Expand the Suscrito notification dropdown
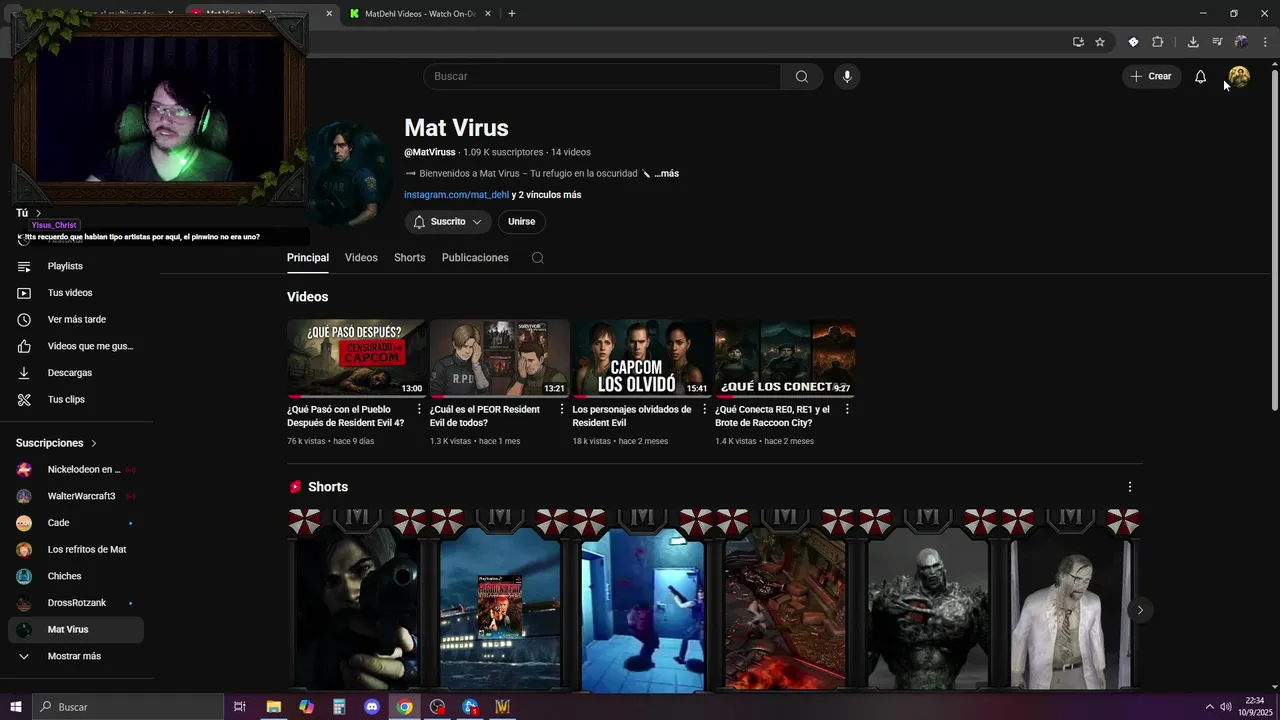1280x720 pixels. 448,222
